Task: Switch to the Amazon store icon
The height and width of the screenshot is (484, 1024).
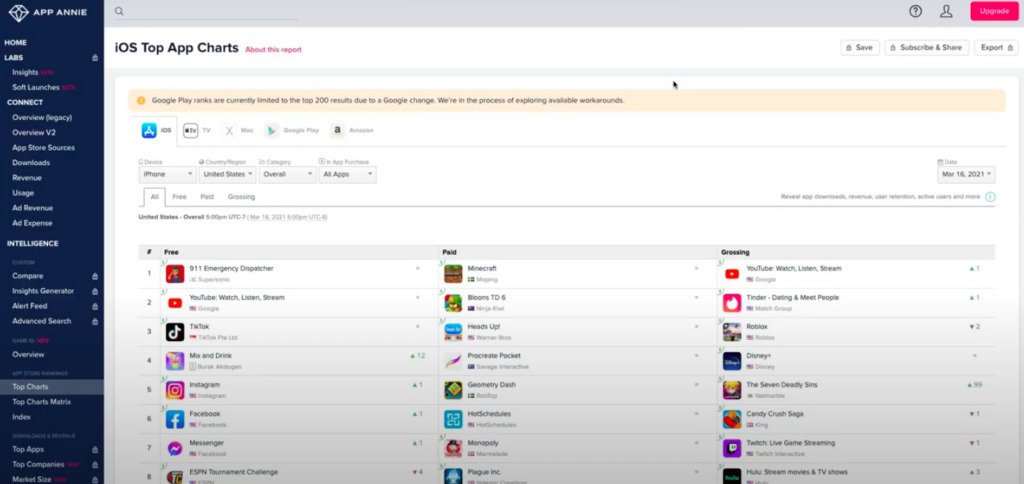Action: tap(337, 131)
